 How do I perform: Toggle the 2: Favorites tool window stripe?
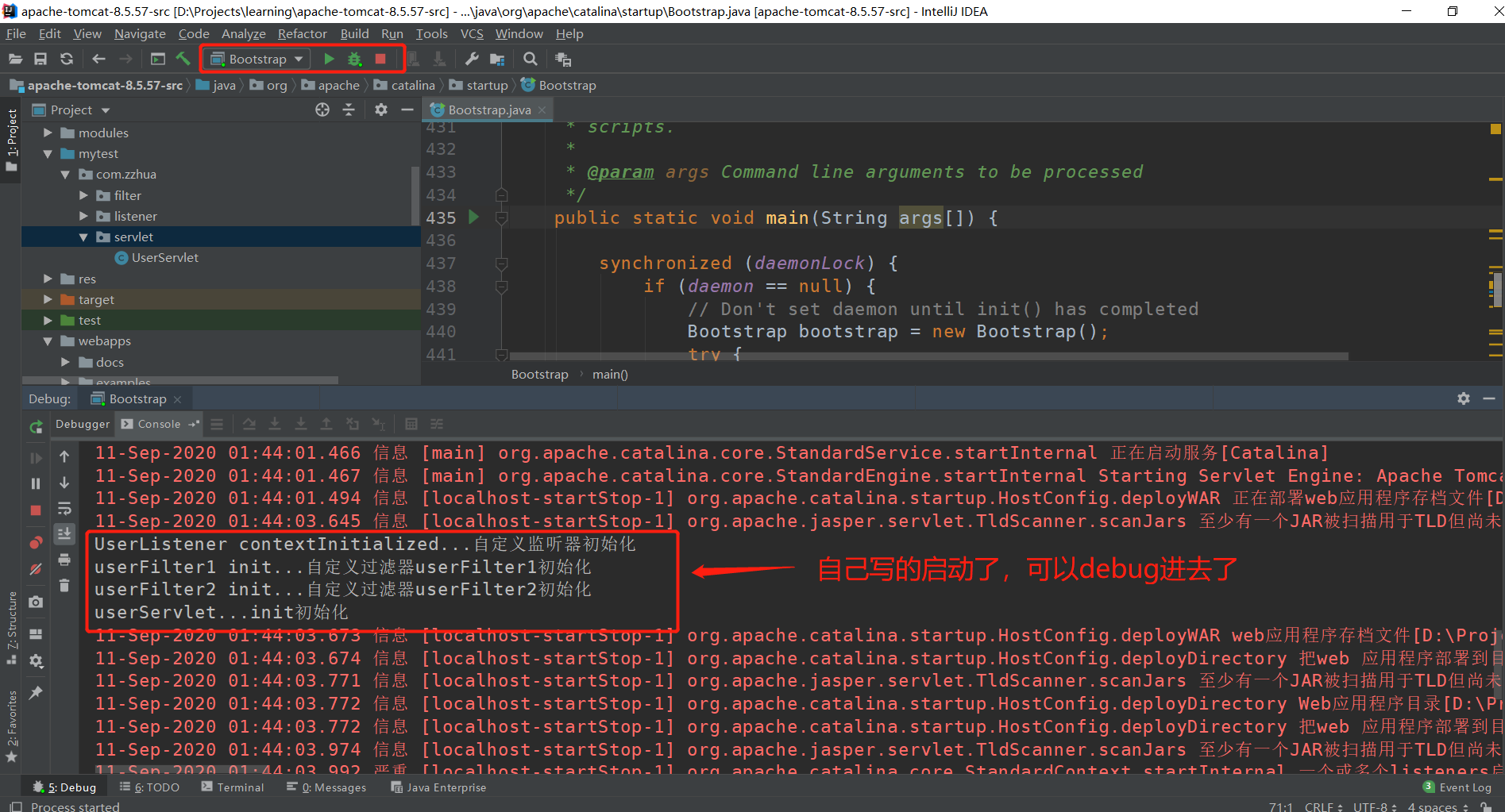coord(11,725)
